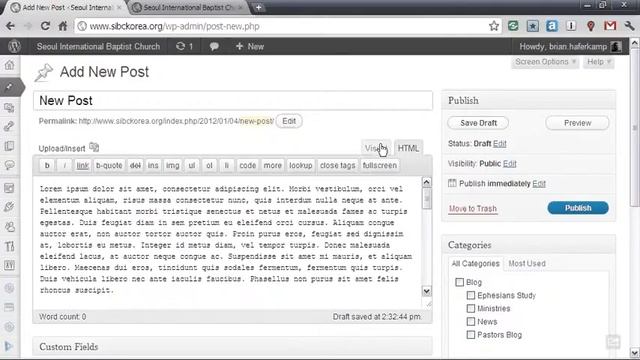This screenshot has height=360, width=640.
Task: Edit the post Status
Action: pos(500,144)
